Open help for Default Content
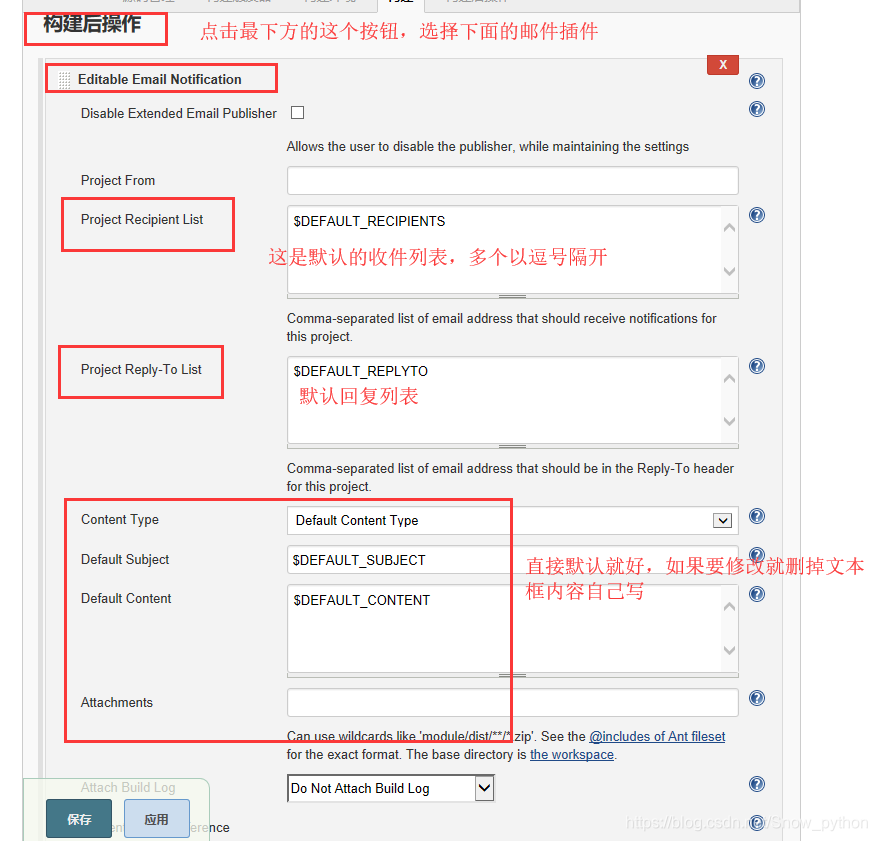This screenshot has height=841, width=877. (757, 594)
